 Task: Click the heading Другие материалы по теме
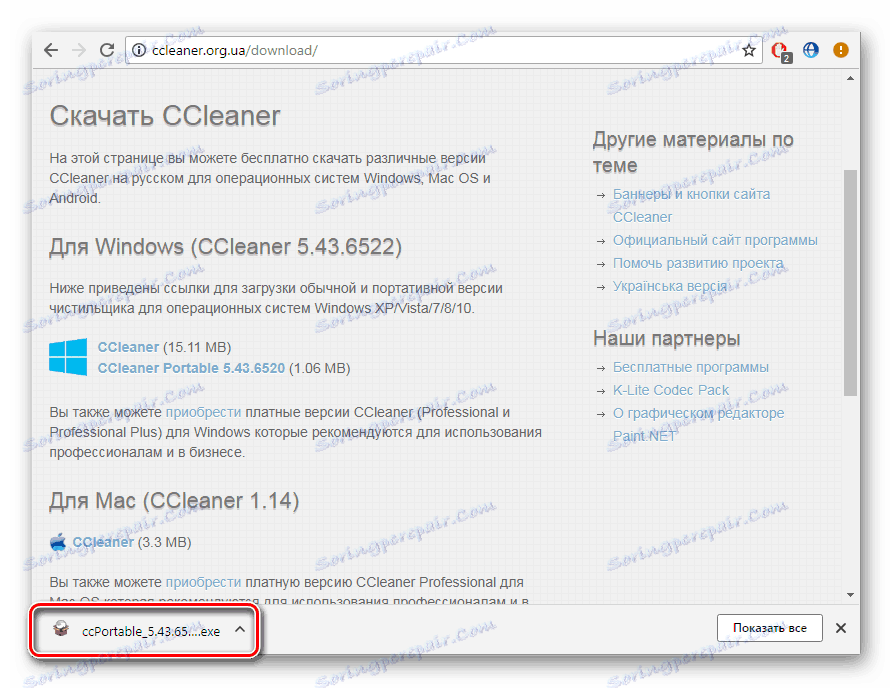(693, 152)
